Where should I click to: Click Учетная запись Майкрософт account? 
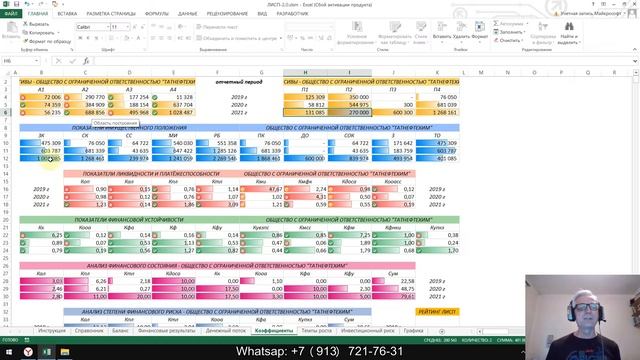point(591,13)
